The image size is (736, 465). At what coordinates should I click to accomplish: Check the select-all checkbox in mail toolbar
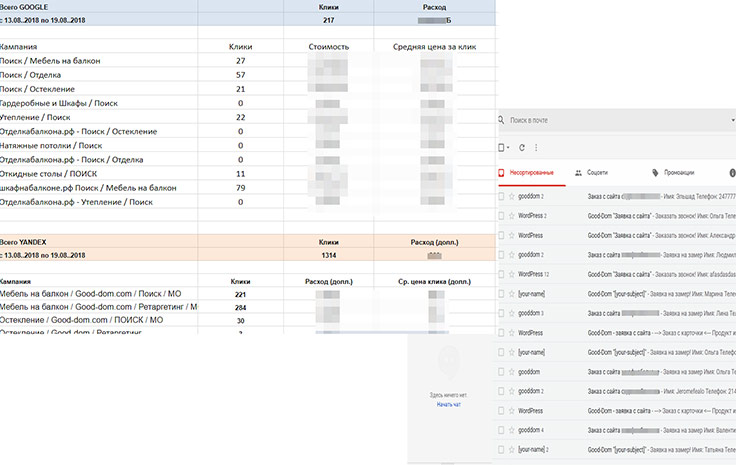click(x=501, y=147)
